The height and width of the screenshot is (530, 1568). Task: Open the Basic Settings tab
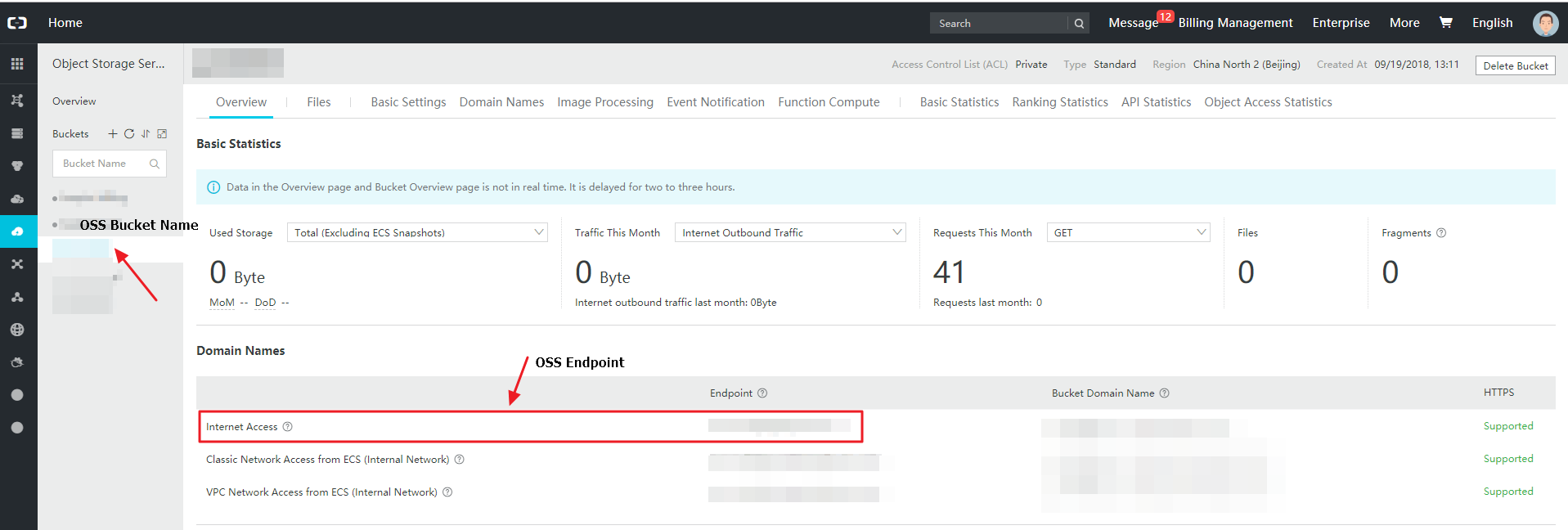[408, 102]
